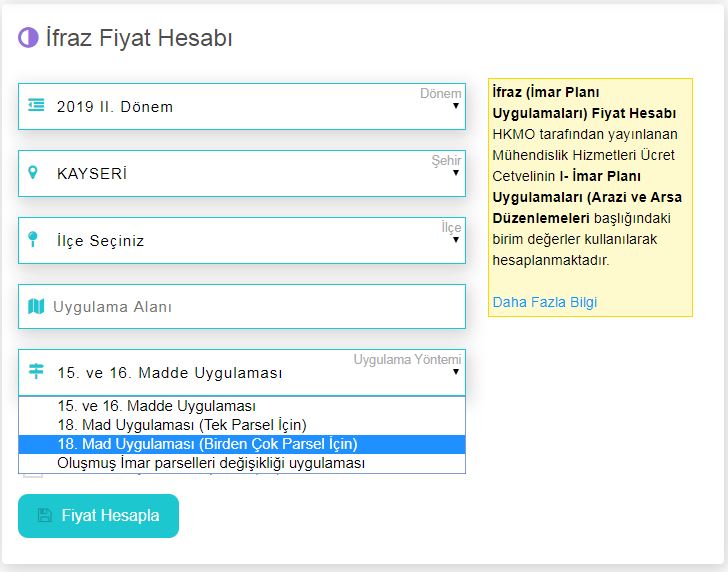Click the "İlçe Seçiniz" placeholder text

click(101, 240)
